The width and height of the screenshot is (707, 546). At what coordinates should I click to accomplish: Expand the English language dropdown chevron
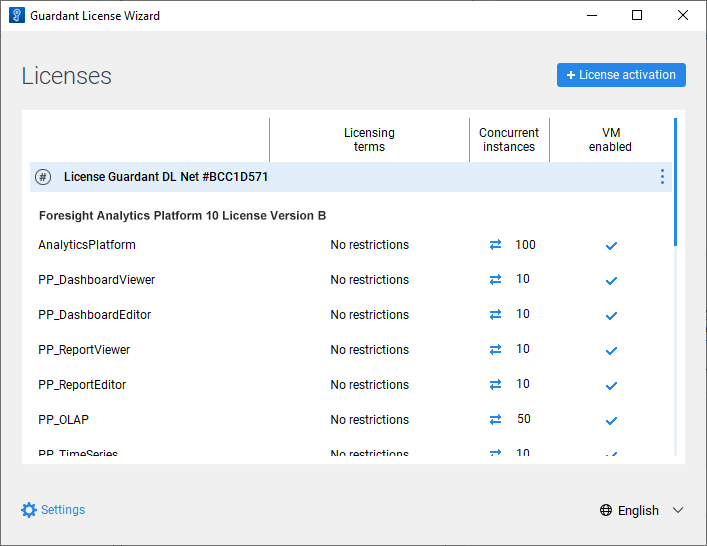[x=678, y=510]
